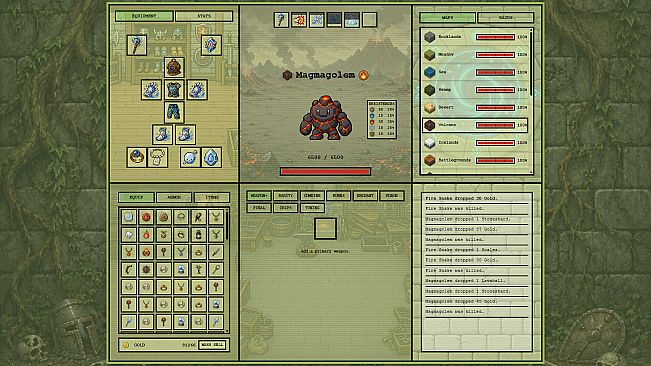Image resolution: width=651 pixels, height=366 pixels.
Task: Switch inventory to the Items tab
Action: 212,197
